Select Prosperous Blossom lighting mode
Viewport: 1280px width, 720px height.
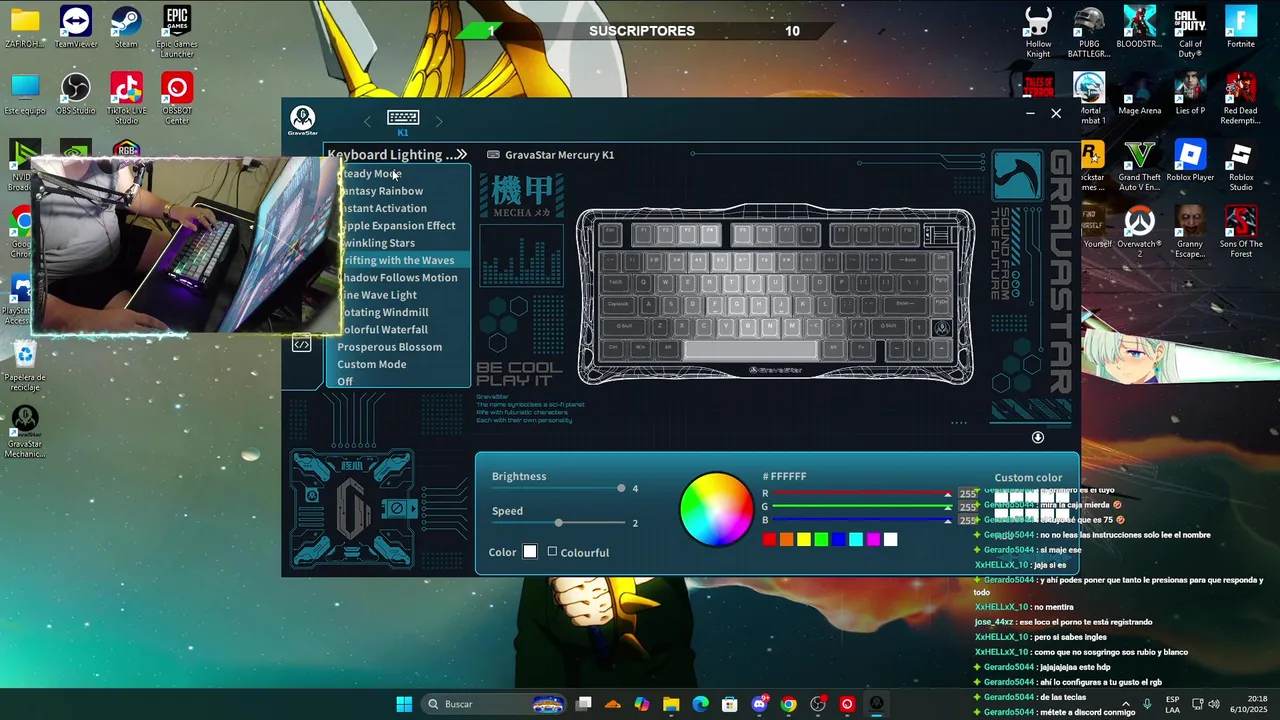[x=398, y=347]
